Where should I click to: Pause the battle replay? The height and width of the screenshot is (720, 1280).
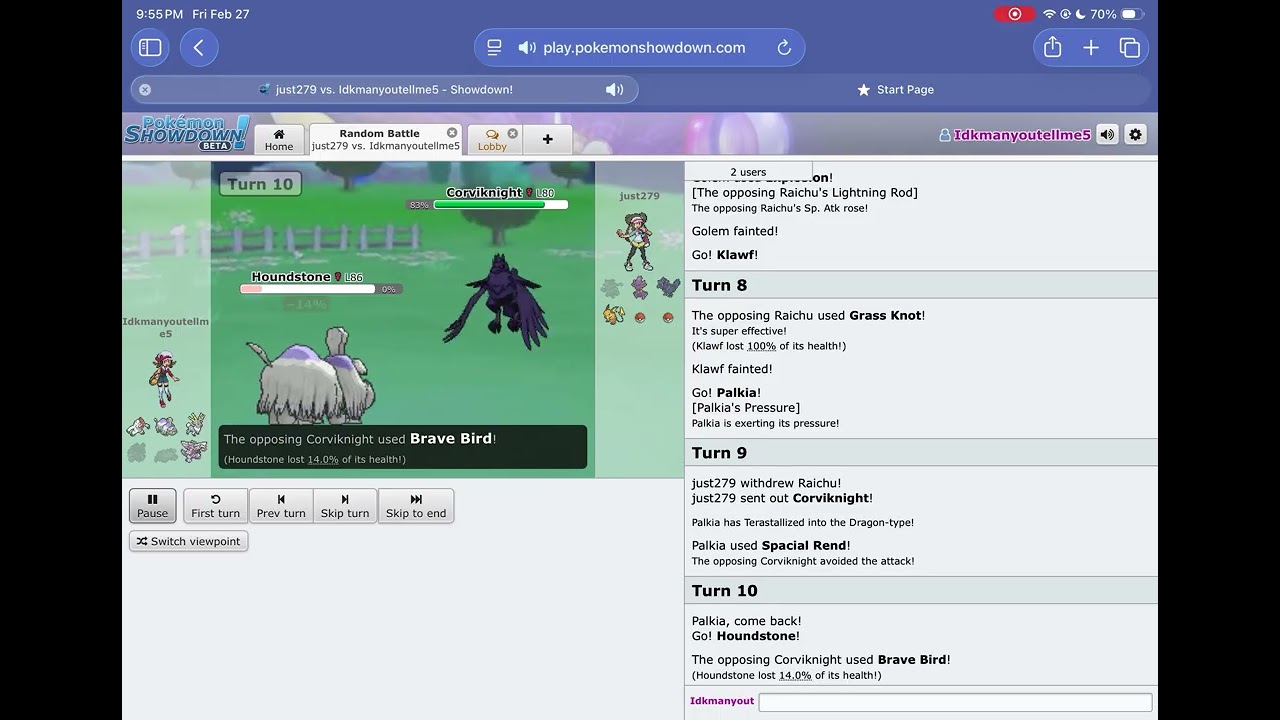tap(153, 505)
